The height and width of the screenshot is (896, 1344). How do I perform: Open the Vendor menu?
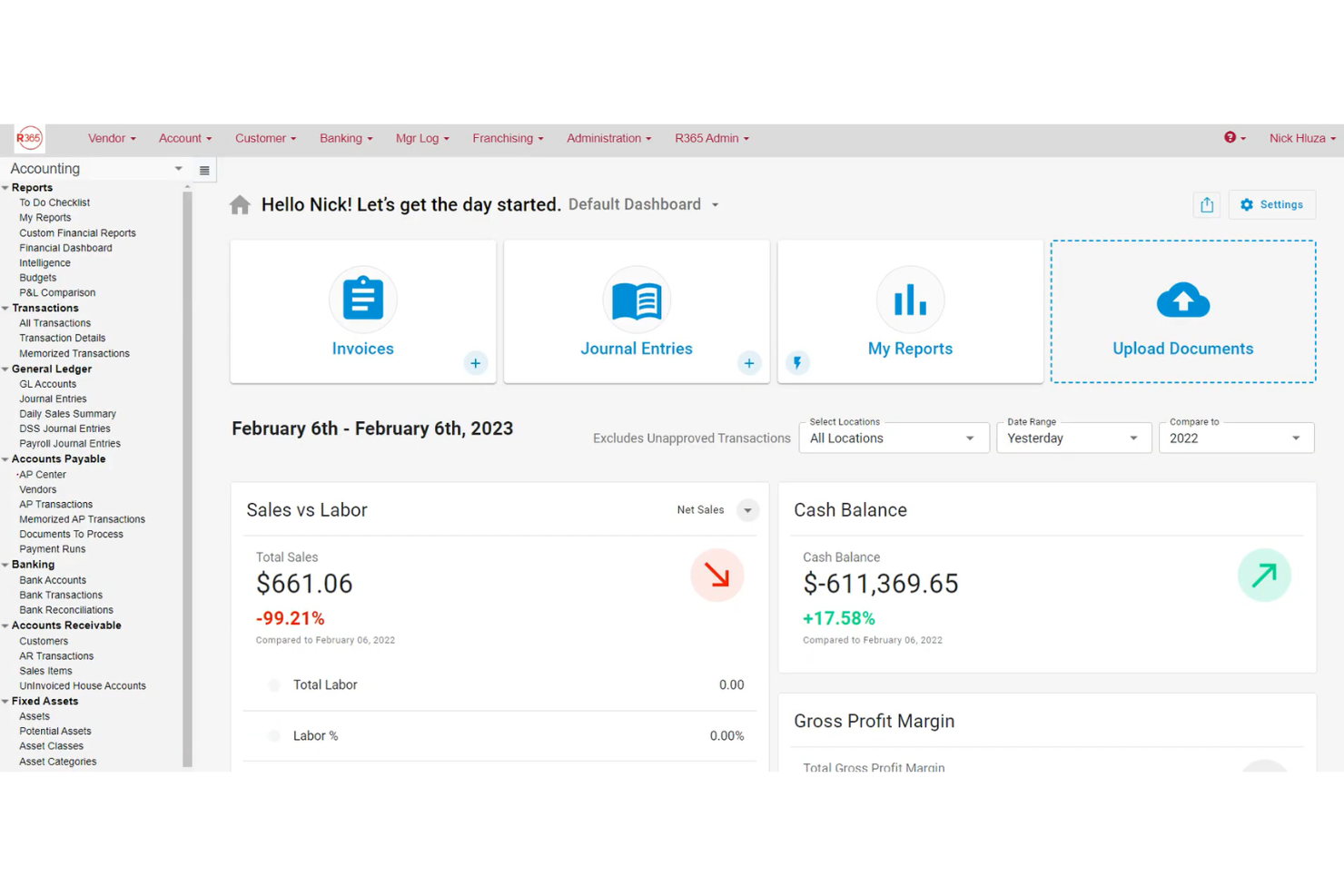112,138
